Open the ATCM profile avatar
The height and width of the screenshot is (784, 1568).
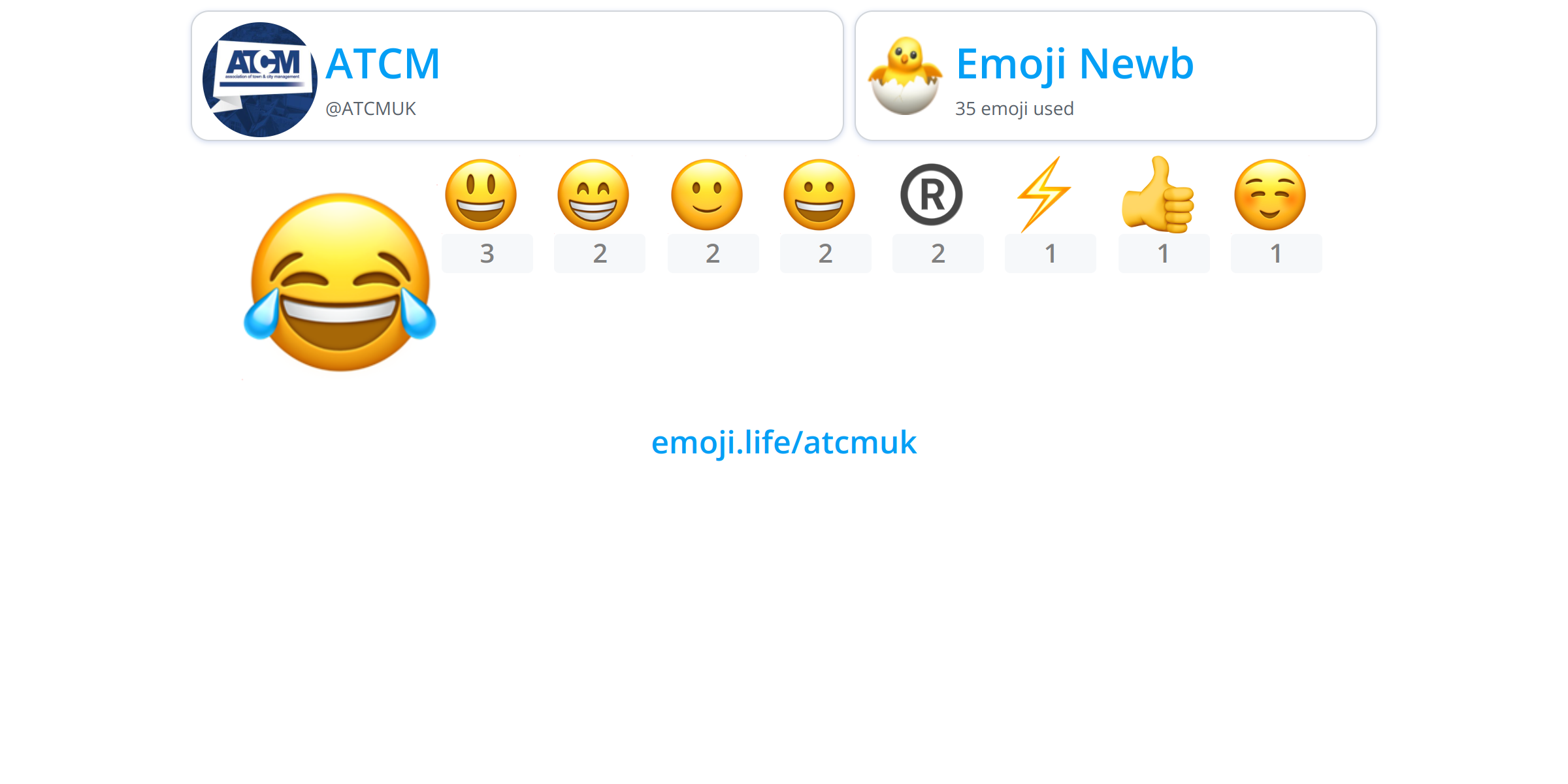(x=260, y=80)
